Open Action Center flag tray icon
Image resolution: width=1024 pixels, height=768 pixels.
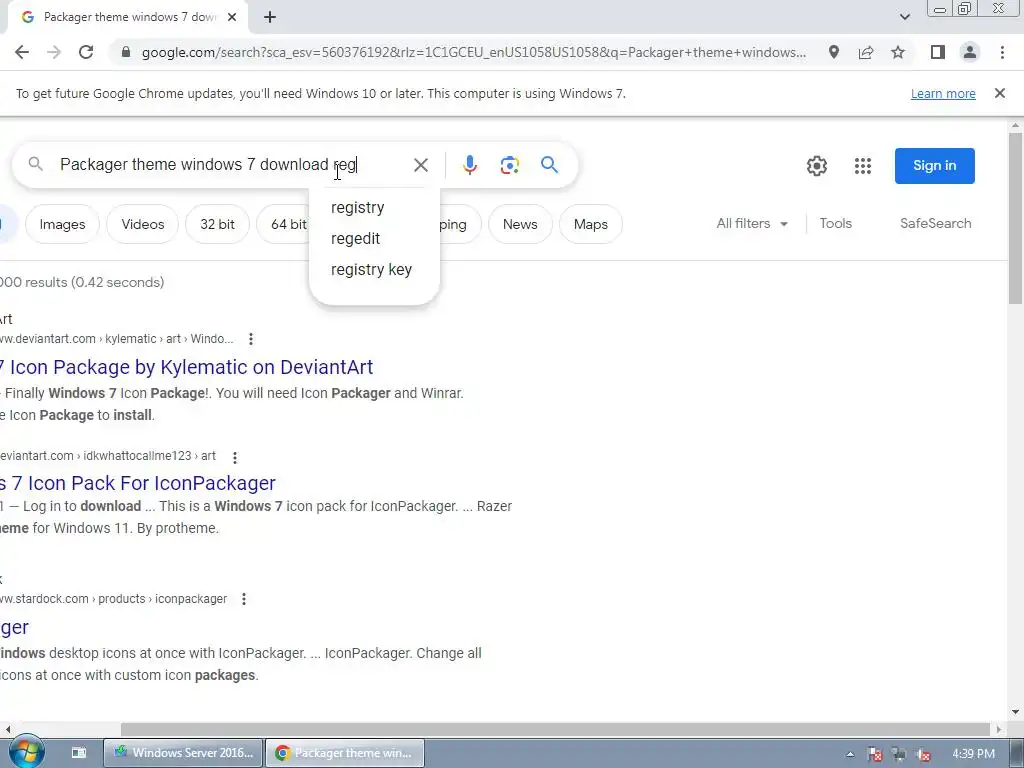pyautogui.click(x=874, y=754)
